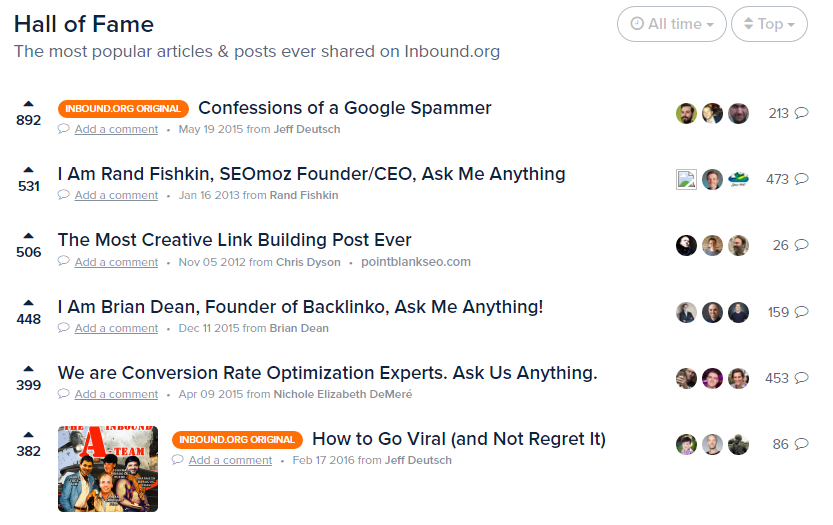
Task: Open The Most Creative Link Building Post Ever
Action: [x=234, y=240]
